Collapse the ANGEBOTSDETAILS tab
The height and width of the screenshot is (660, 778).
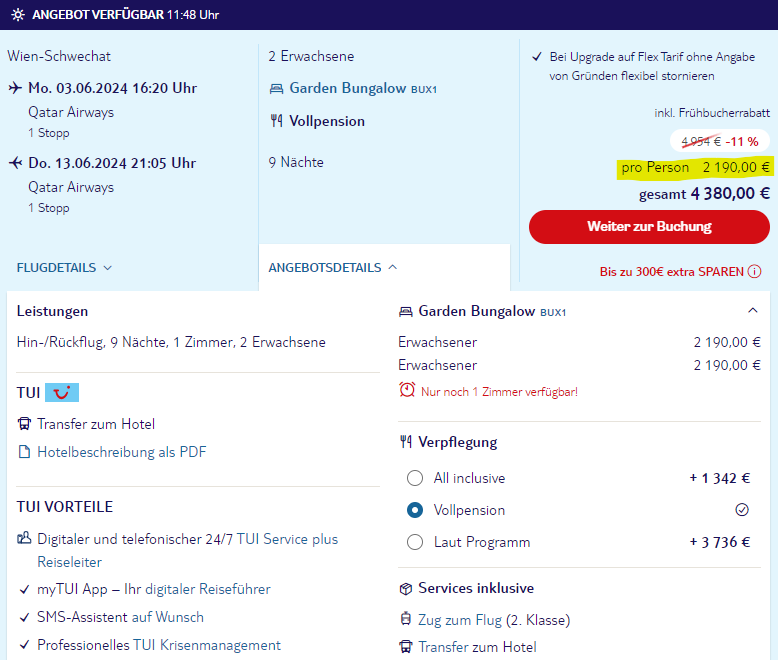[333, 267]
